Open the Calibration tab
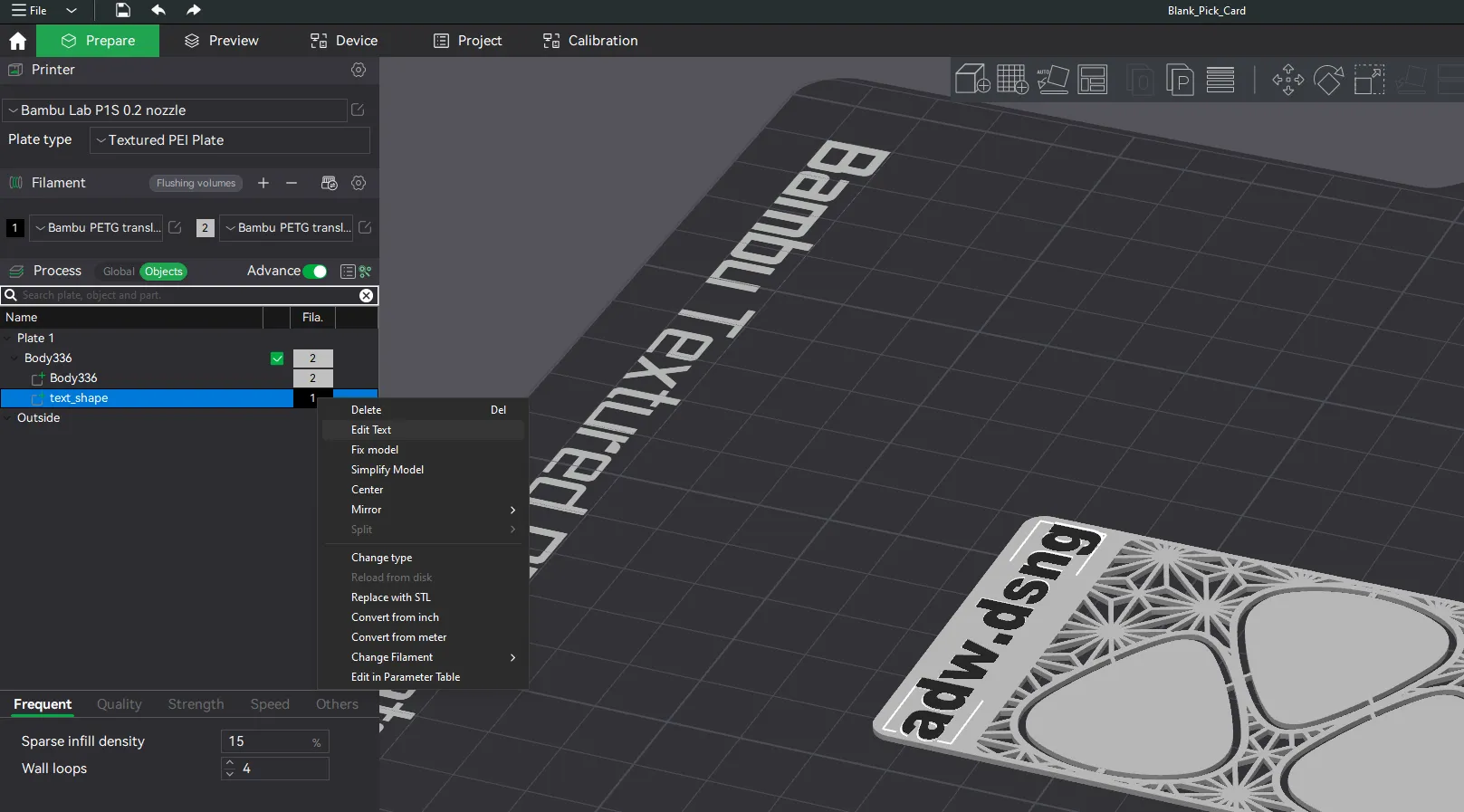1464x812 pixels. coord(590,41)
